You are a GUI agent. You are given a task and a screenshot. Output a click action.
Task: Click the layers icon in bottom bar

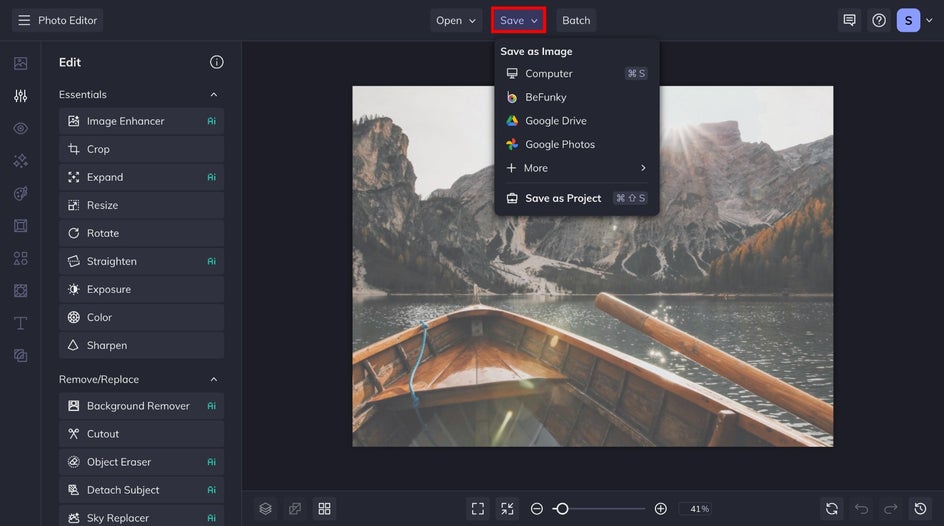(x=265, y=509)
